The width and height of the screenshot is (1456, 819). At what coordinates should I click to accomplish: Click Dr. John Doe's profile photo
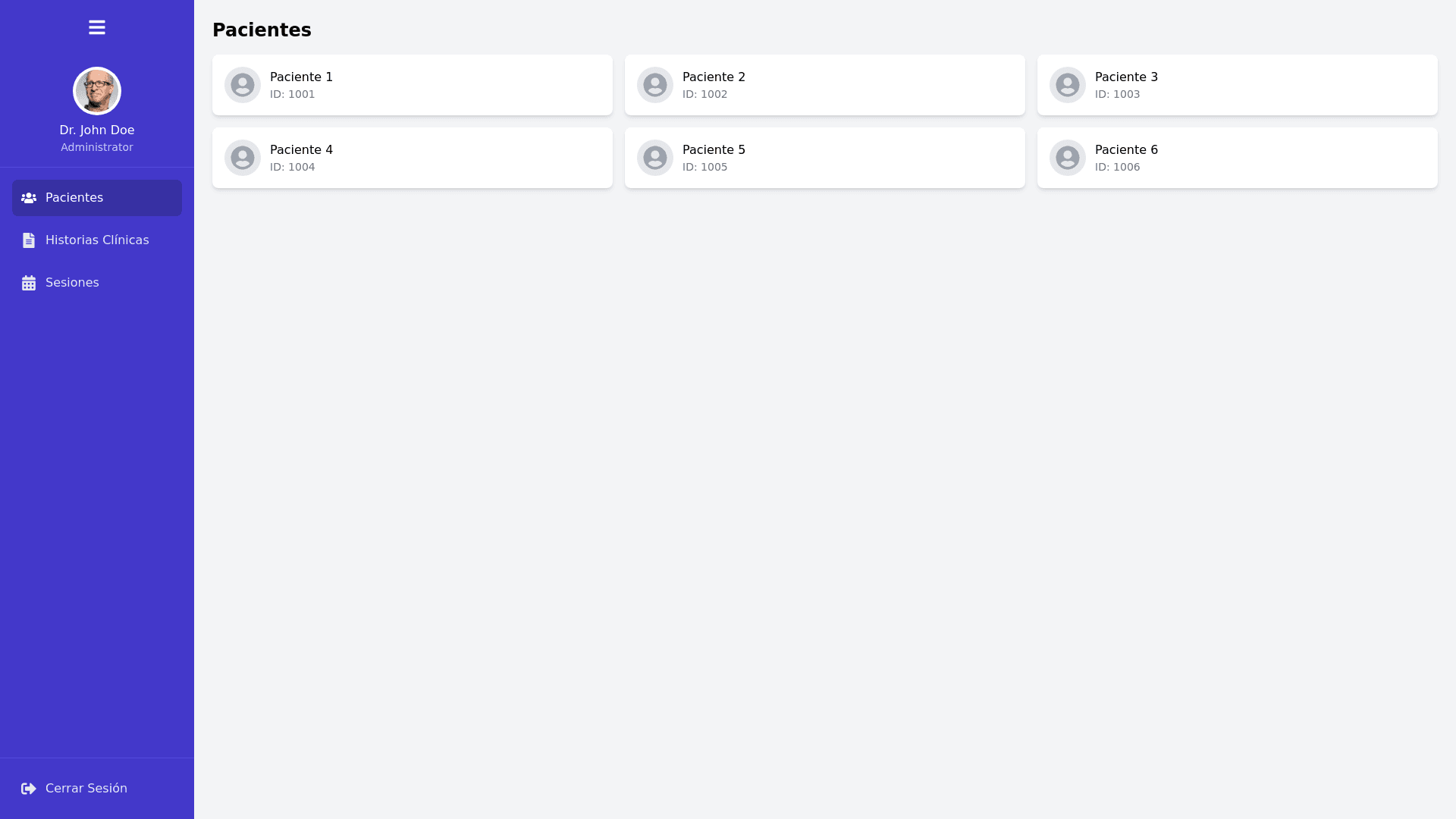(96, 91)
